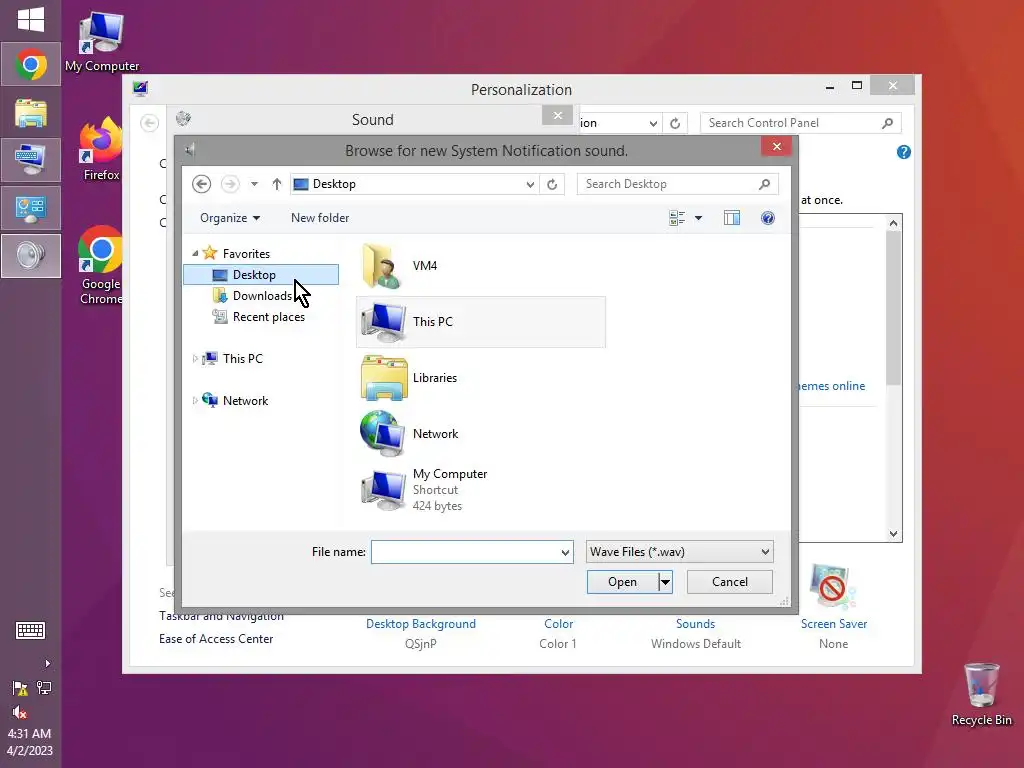This screenshot has height=768, width=1024.
Task: Select the Control Panel taskbar icon
Action: (31, 208)
